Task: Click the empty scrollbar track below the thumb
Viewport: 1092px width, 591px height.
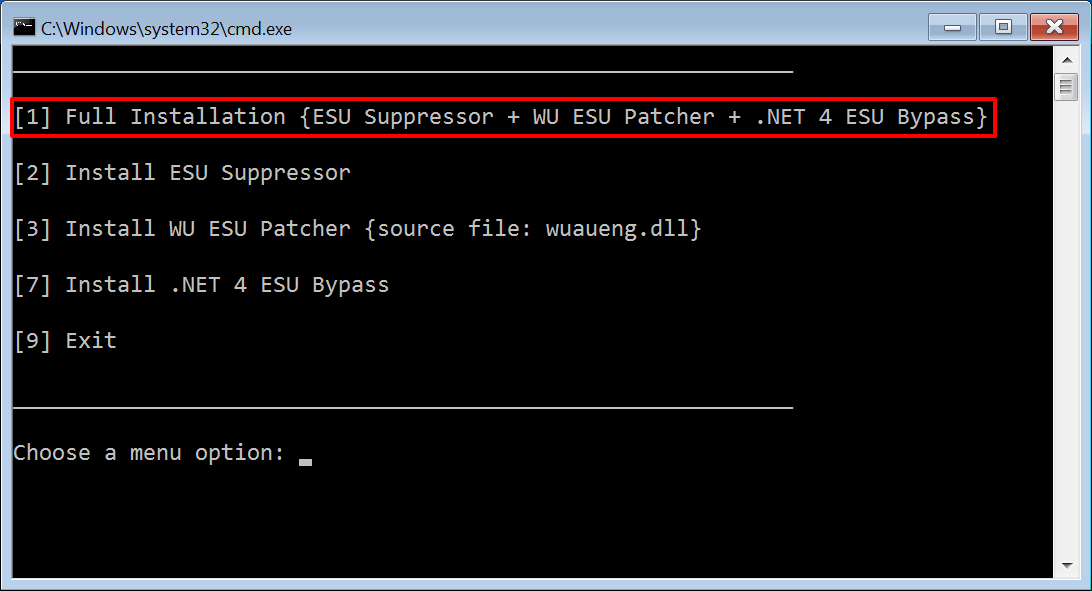Action: pyautogui.click(x=1066, y=327)
